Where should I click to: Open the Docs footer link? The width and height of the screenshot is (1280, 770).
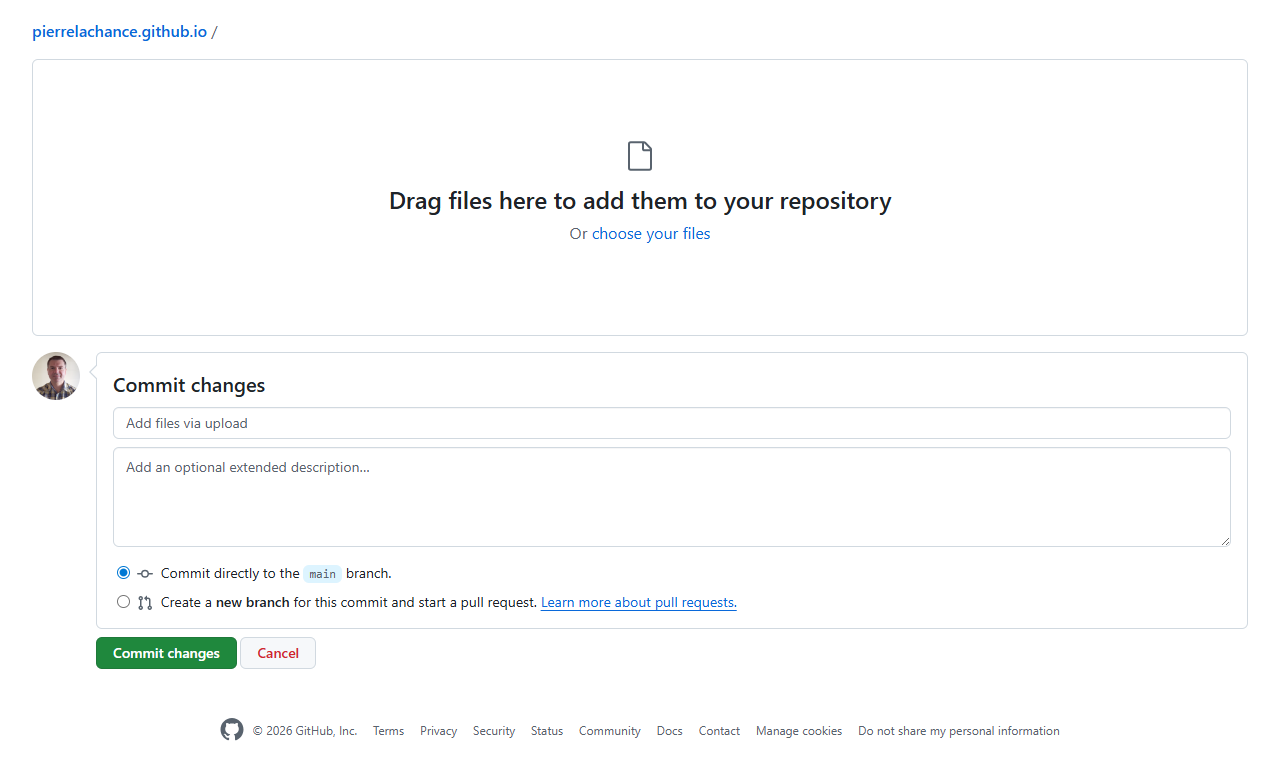pos(670,731)
